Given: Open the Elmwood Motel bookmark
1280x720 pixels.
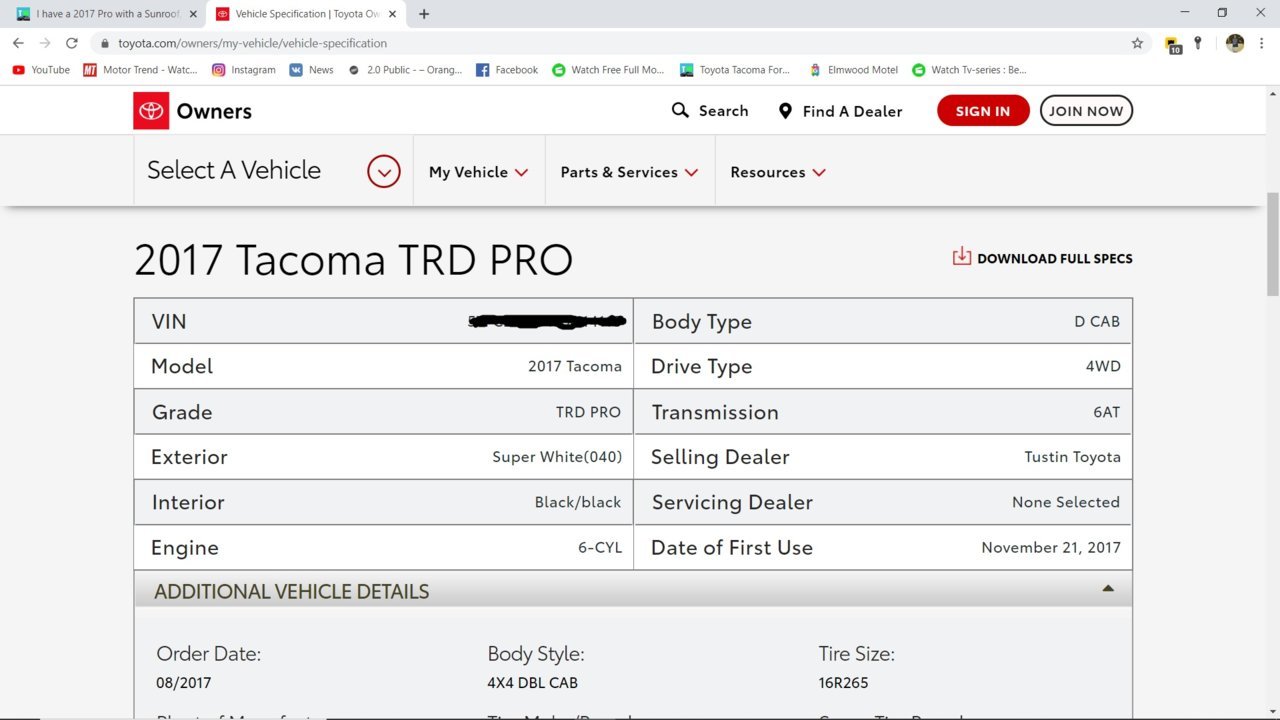Looking at the screenshot, I should (x=853, y=70).
